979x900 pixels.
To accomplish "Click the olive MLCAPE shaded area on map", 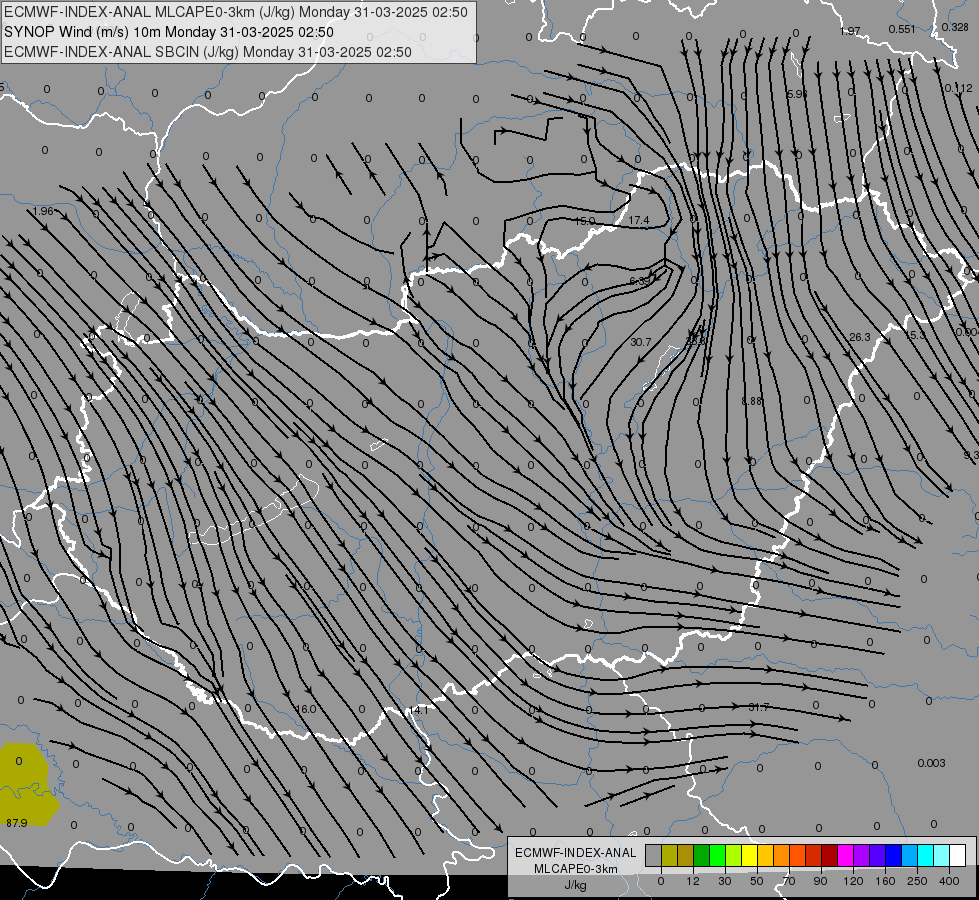I will [26, 784].
